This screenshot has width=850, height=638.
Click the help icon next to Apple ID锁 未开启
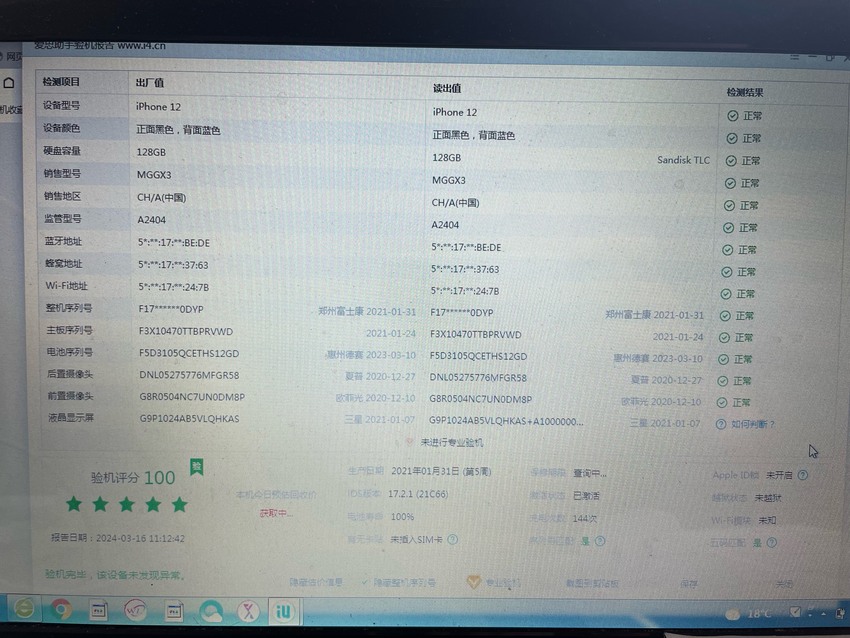[x=803, y=475]
